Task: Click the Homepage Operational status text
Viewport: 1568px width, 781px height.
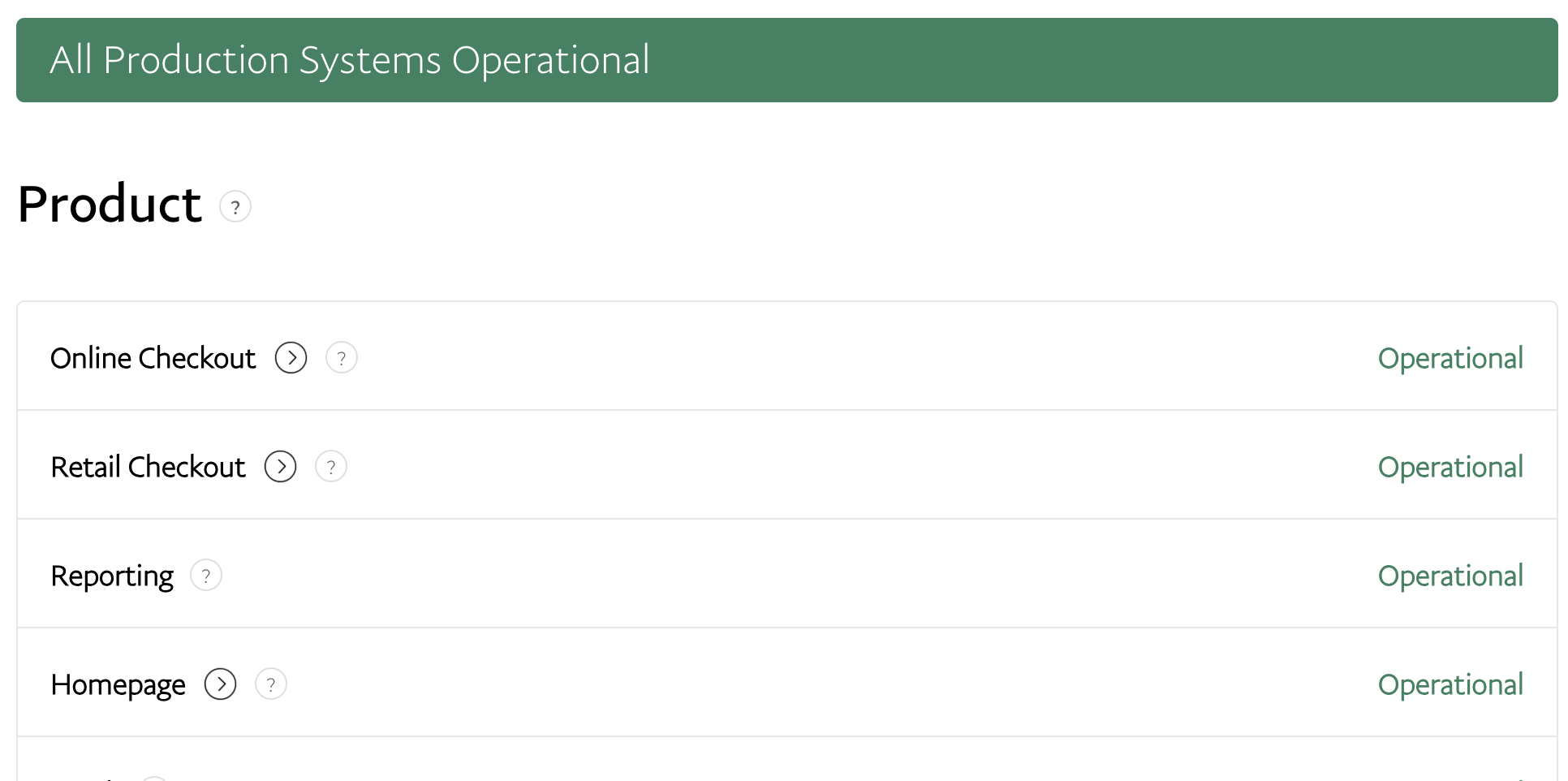Action: 1450,684
